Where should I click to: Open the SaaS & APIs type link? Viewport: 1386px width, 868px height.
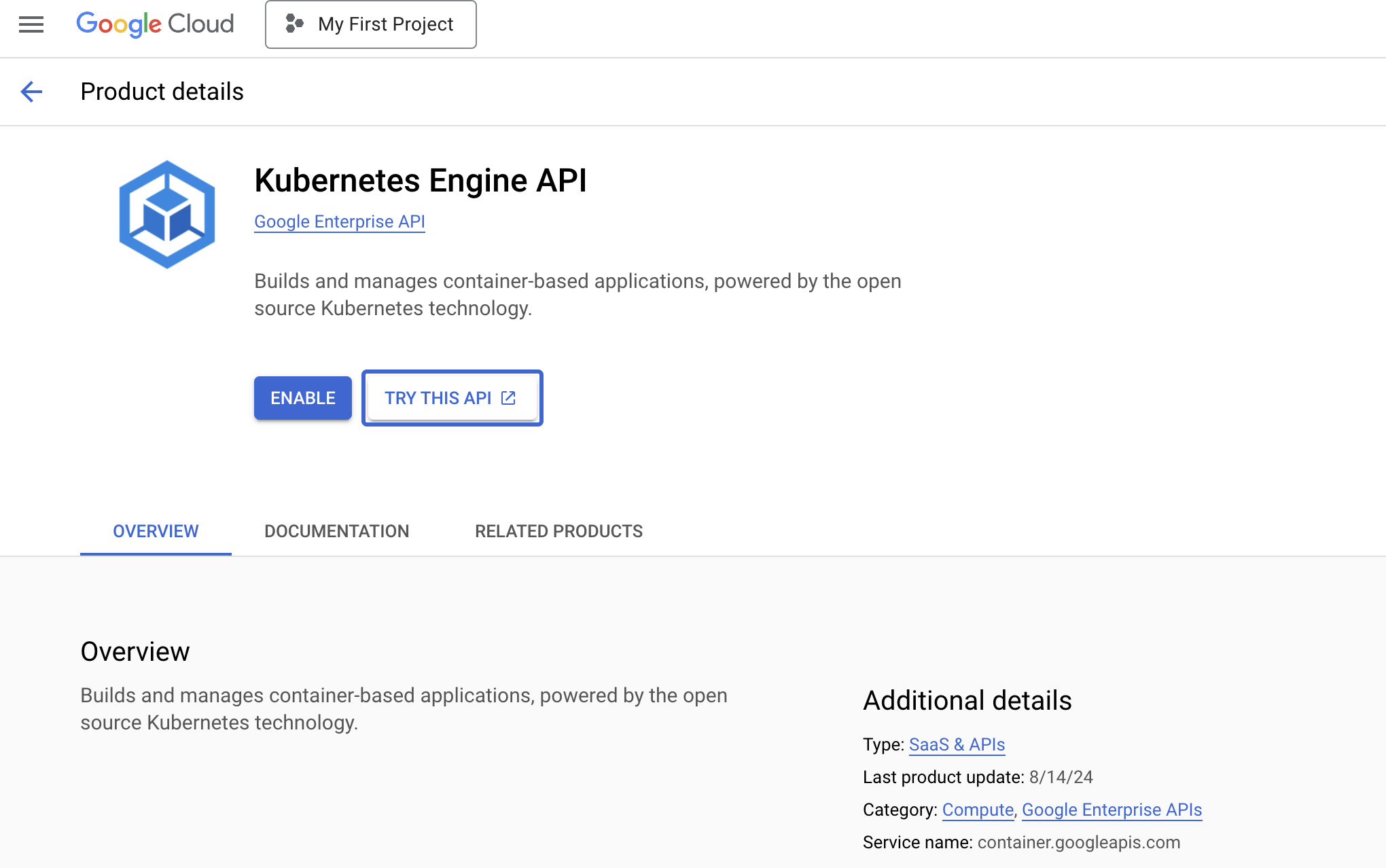(957, 745)
